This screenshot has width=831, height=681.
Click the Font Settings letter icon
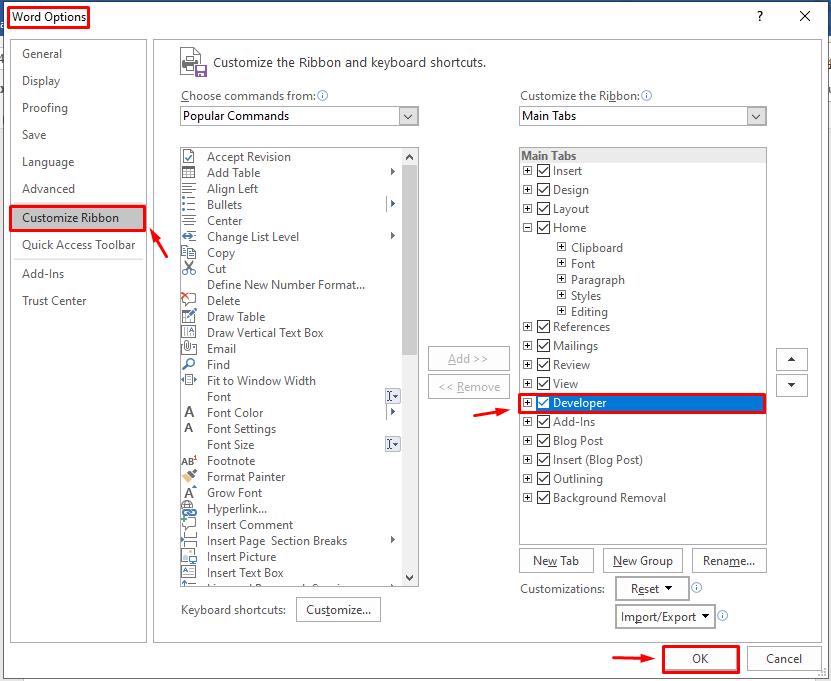(x=189, y=428)
